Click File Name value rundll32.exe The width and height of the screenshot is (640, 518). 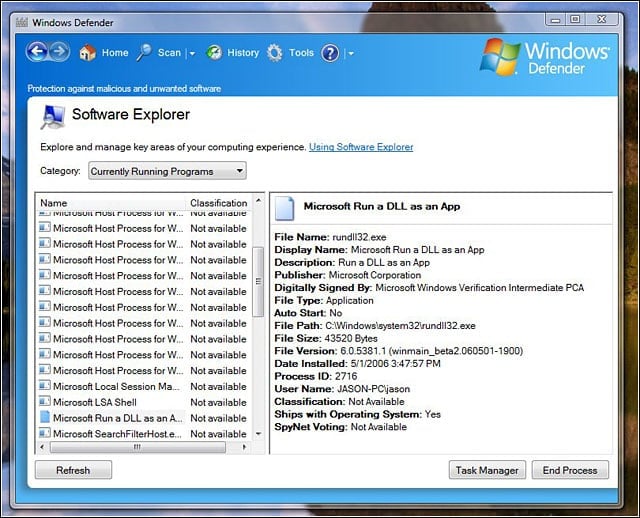tap(359, 237)
